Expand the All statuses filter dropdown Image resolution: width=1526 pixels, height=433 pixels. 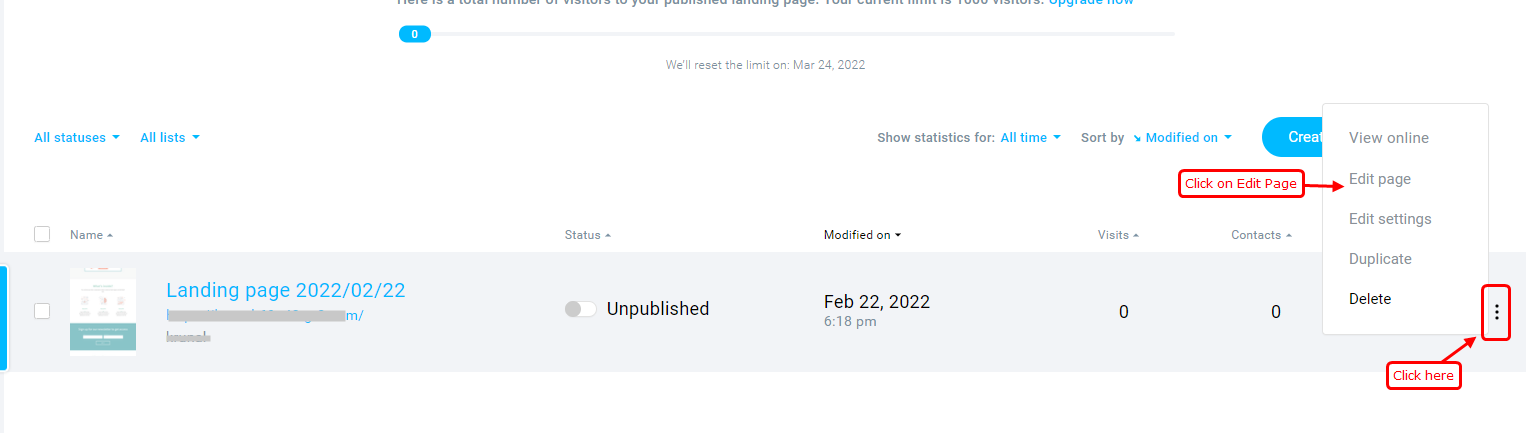click(x=77, y=138)
